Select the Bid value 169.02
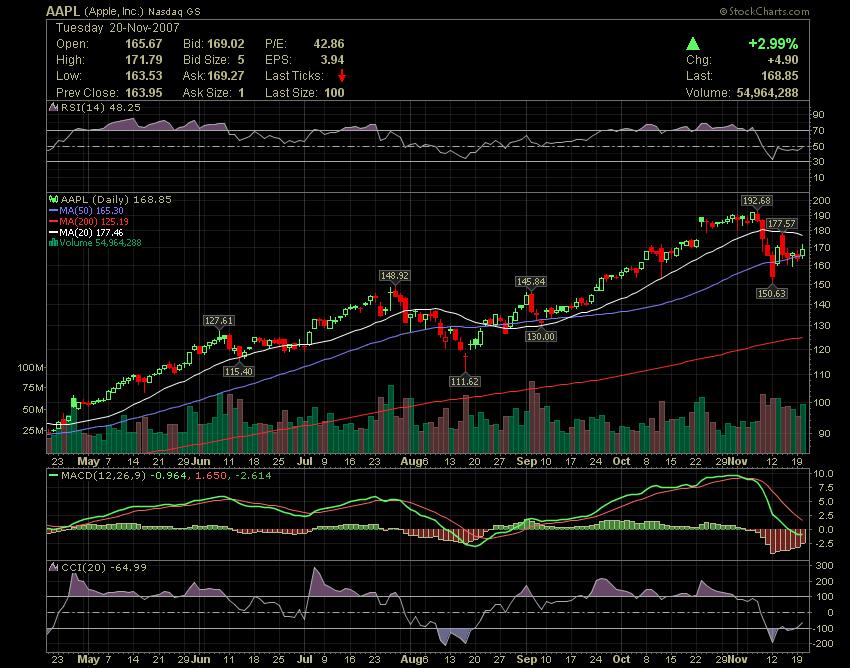This screenshot has height=668, width=850. point(226,44)
